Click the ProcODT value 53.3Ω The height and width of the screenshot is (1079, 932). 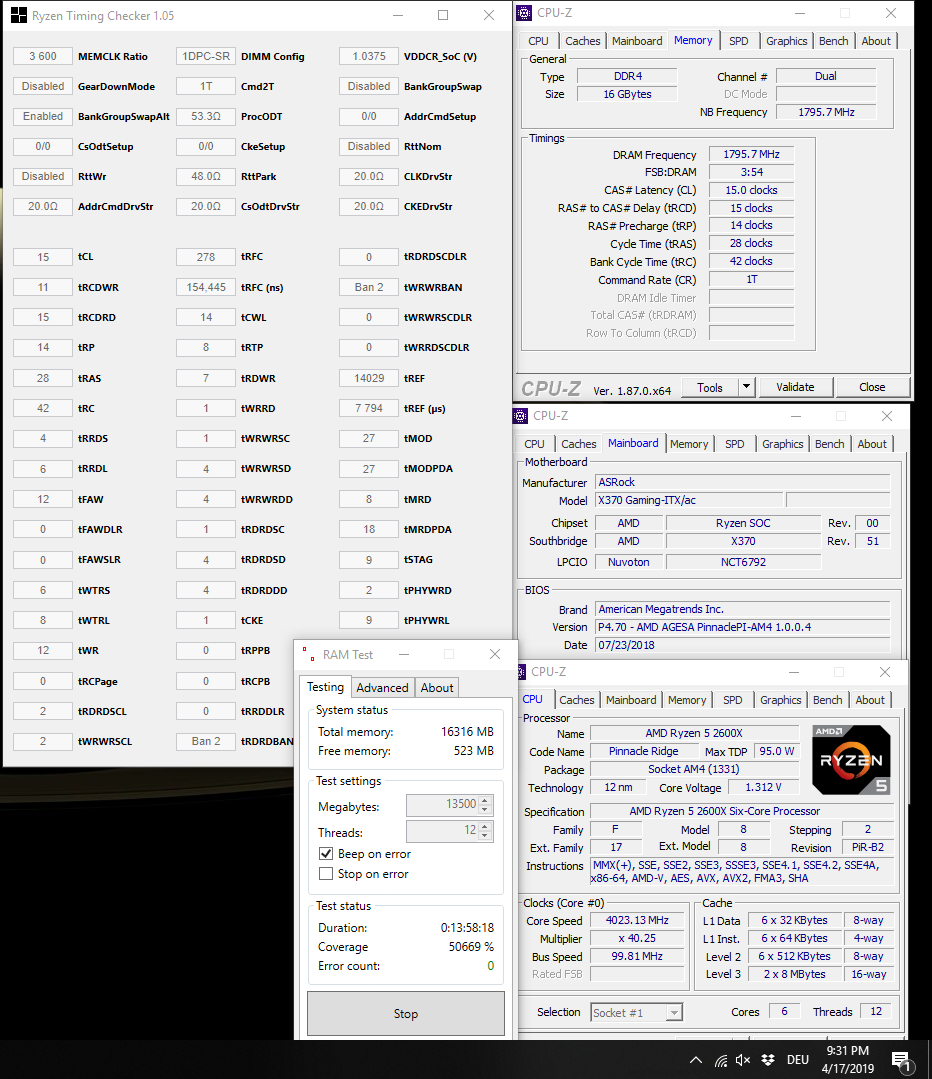pos(206,116)
